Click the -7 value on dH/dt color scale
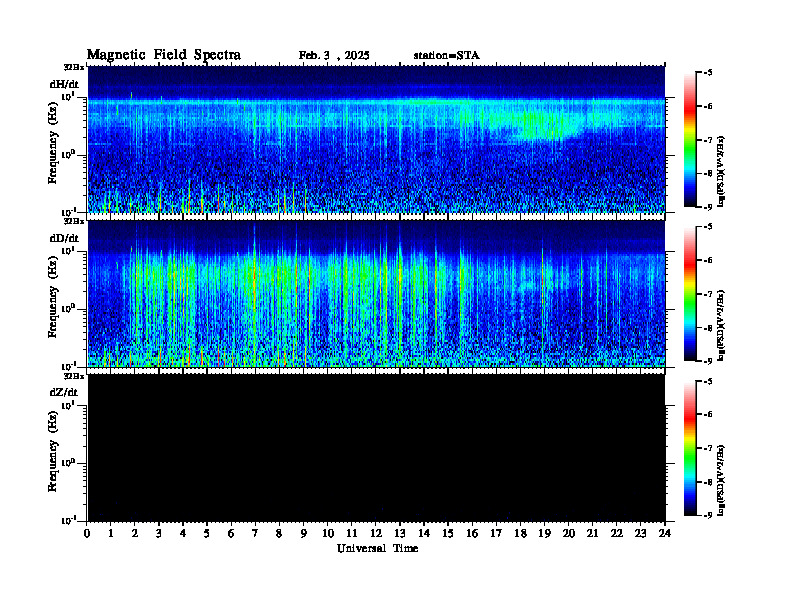 708,140
